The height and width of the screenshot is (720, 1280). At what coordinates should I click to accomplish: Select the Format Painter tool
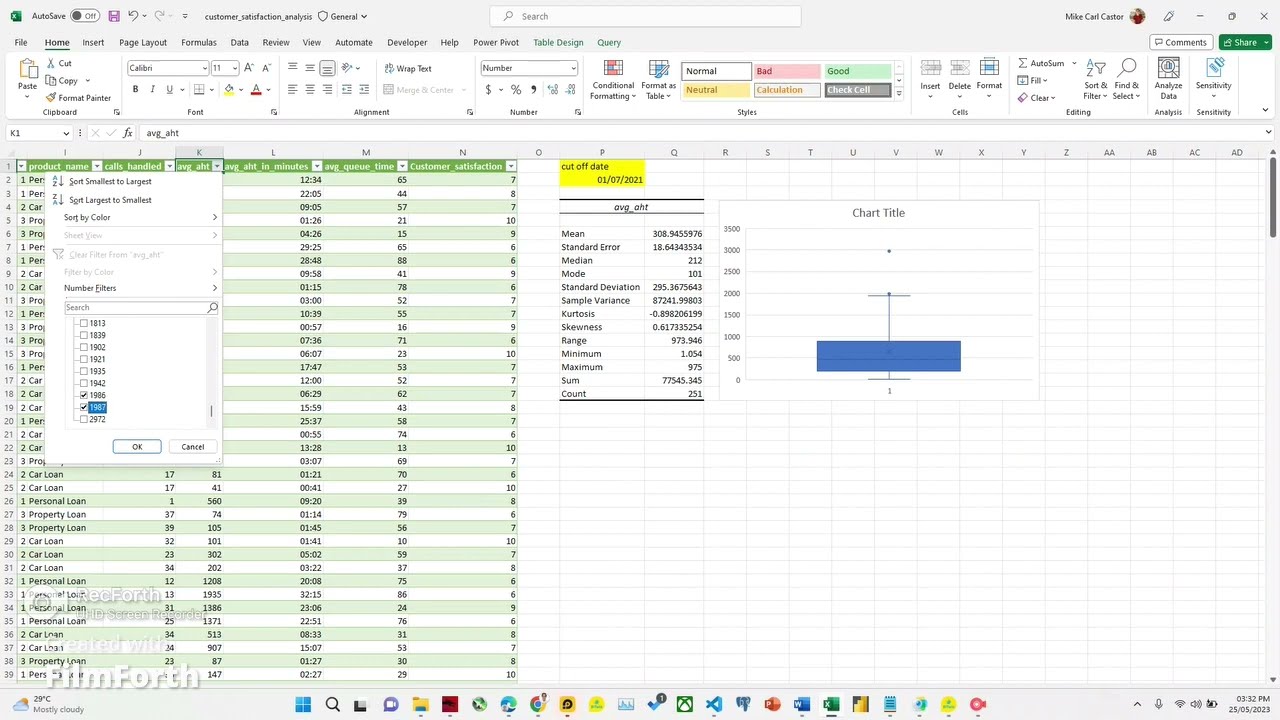pos(78,98)
